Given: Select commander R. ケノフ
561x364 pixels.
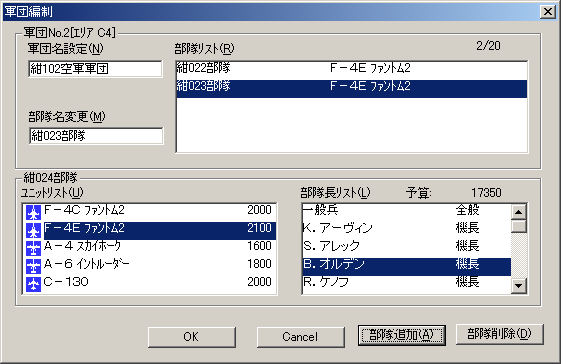Looking at the screenshot, I should click(407, 284).
